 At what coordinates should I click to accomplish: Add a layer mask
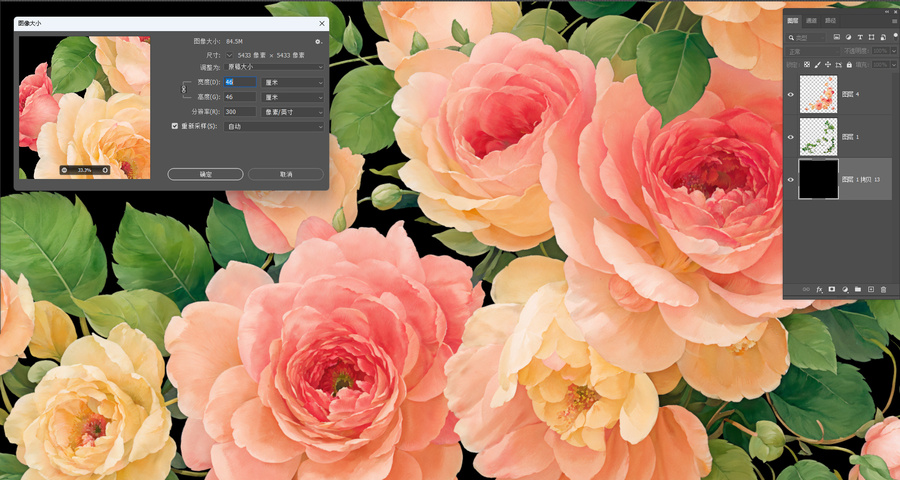[832, 289]
